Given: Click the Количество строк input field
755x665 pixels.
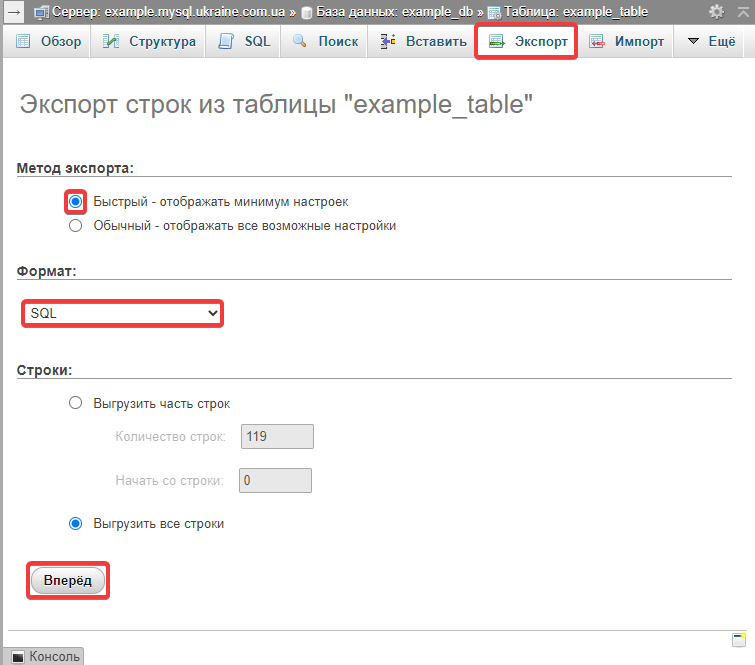Looking at the screenshot, I should [277, 436].
